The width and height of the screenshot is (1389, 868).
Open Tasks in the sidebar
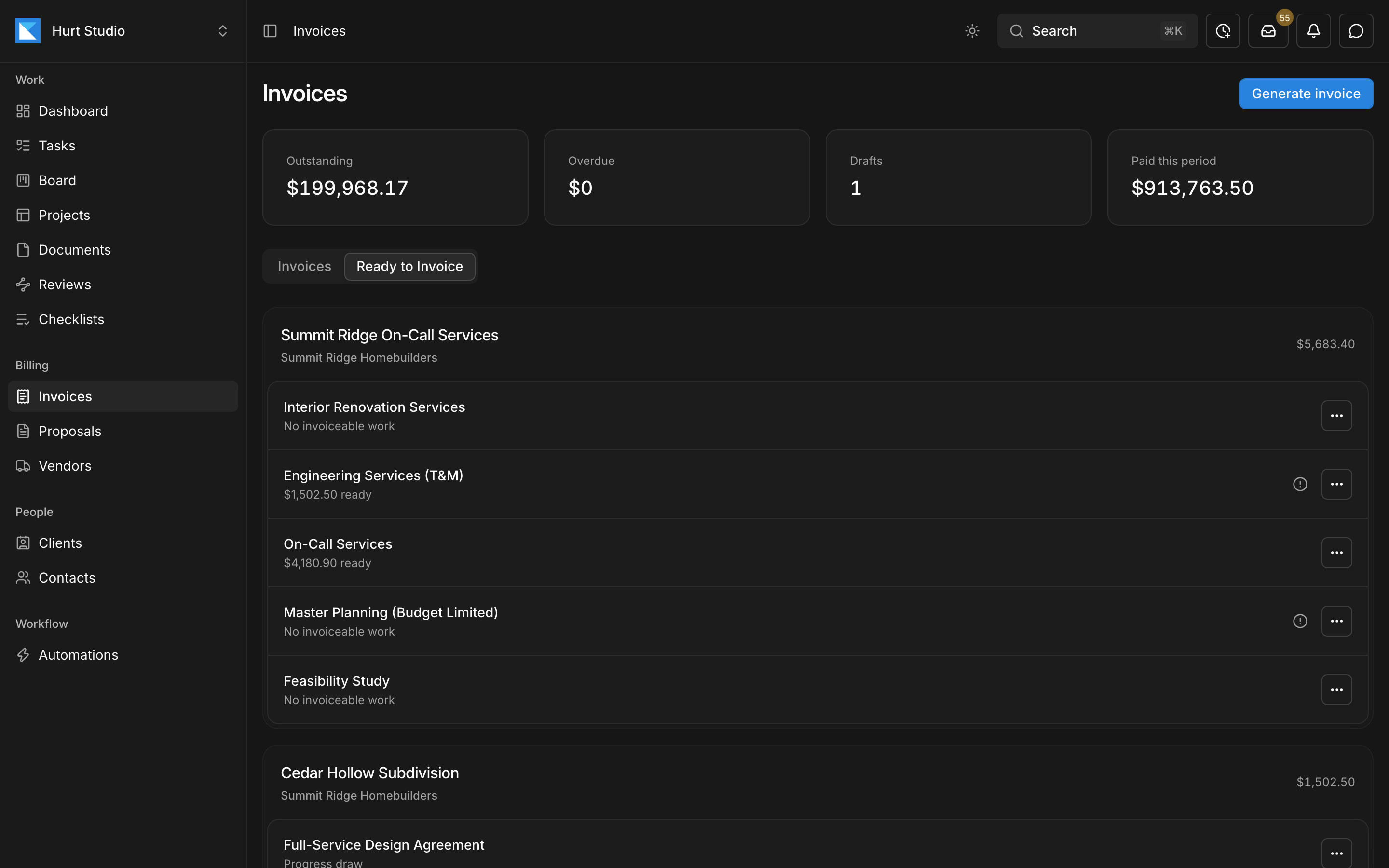point(123,146)
